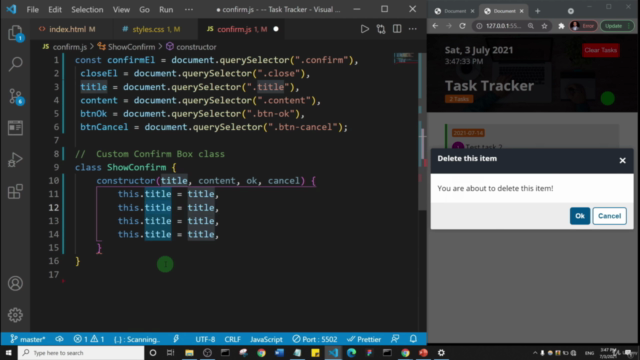Open the Run and Debug view
The width and height of the screenshot is (640, 360).
coord(15,160)
